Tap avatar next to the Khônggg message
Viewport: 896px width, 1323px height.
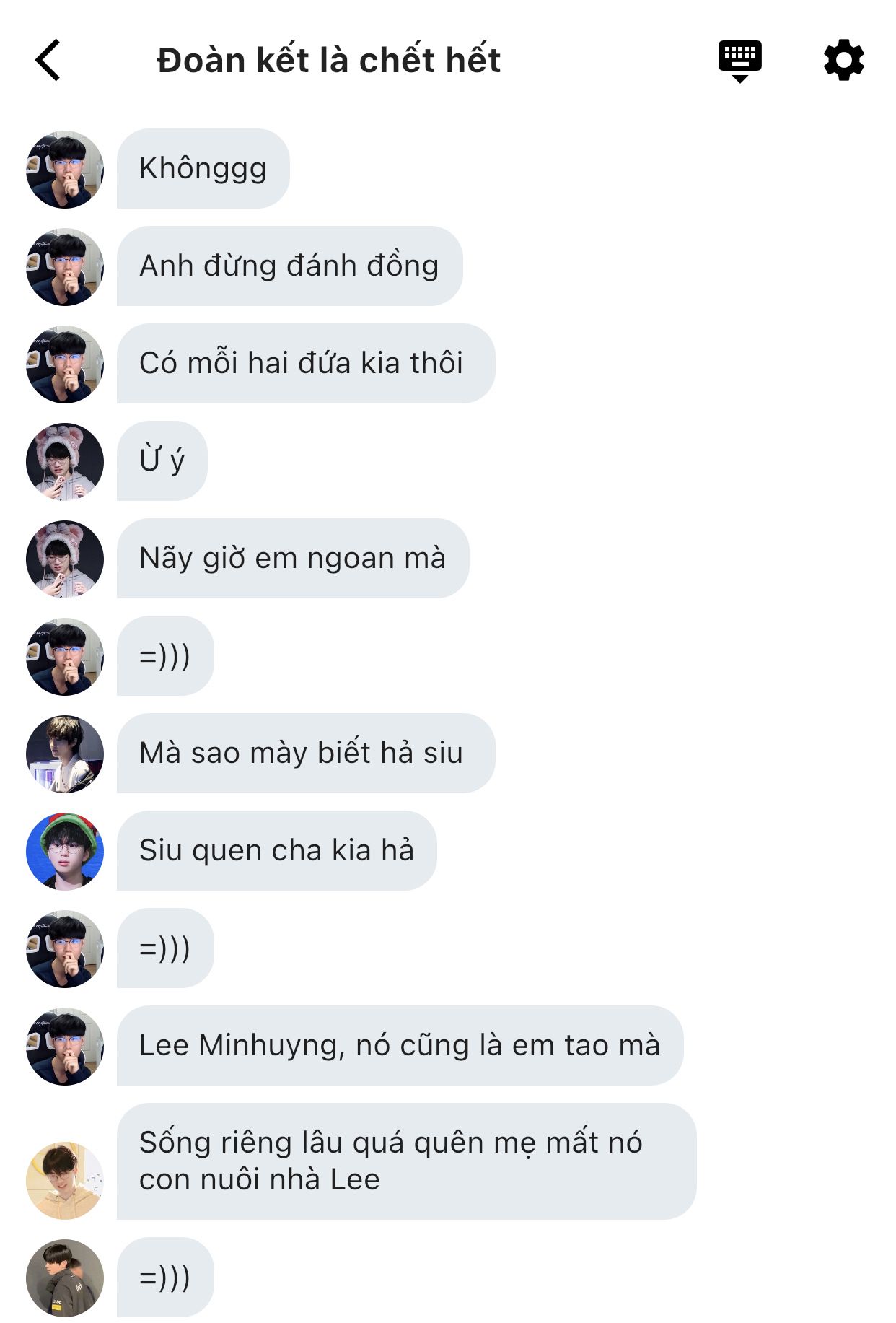coord(65,170)
